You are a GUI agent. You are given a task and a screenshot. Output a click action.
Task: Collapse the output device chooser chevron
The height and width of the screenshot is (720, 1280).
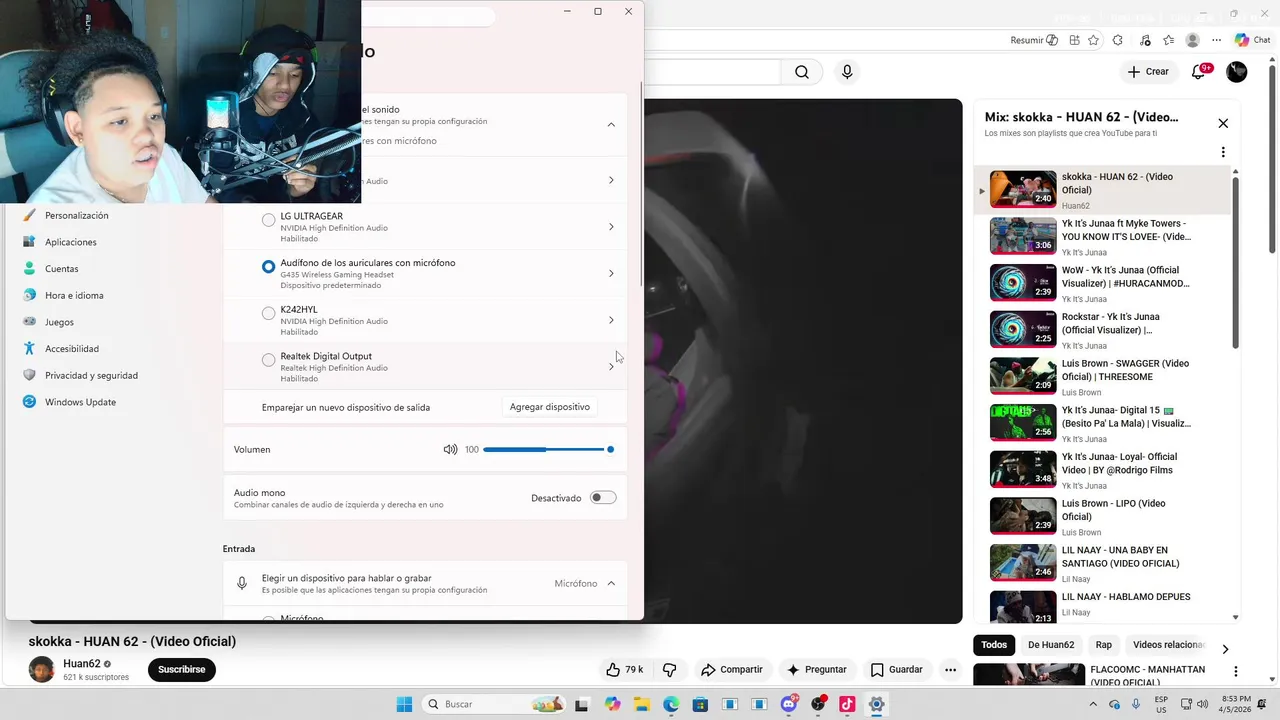tap(611, 124)
